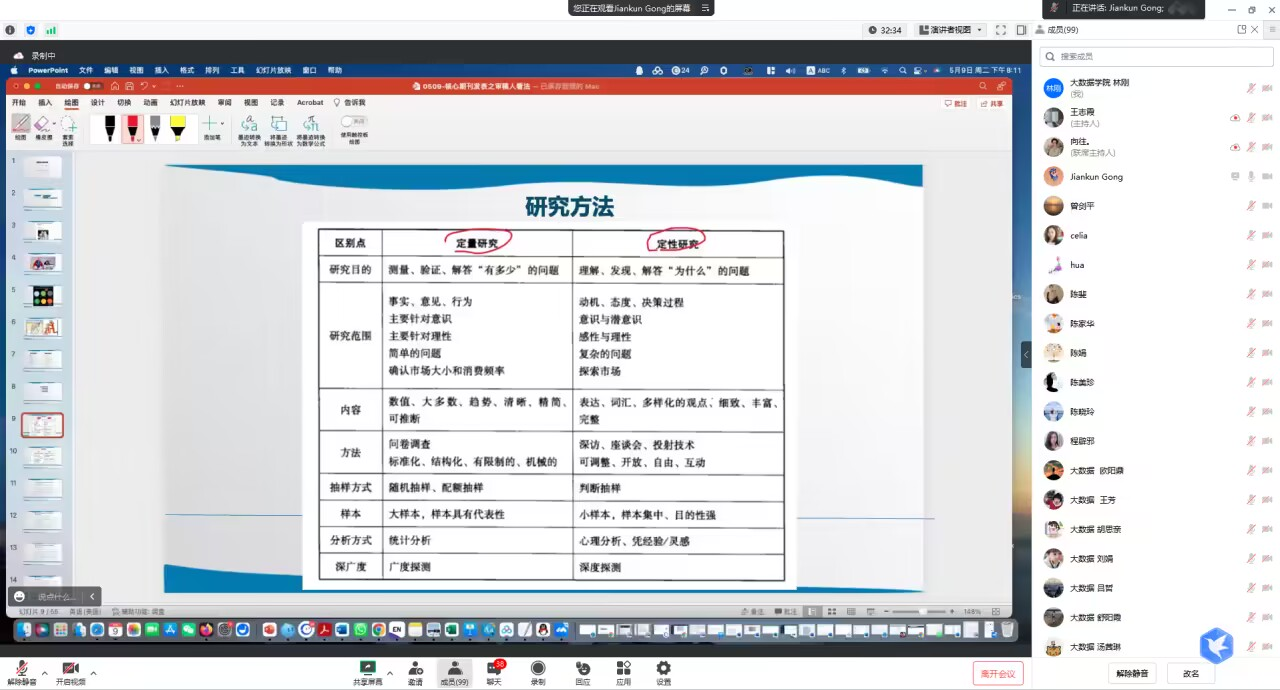The width and height of the screenshot is (1280, 690).
Task: Switch to the Design ribbon tab
Action: [97, 103]
